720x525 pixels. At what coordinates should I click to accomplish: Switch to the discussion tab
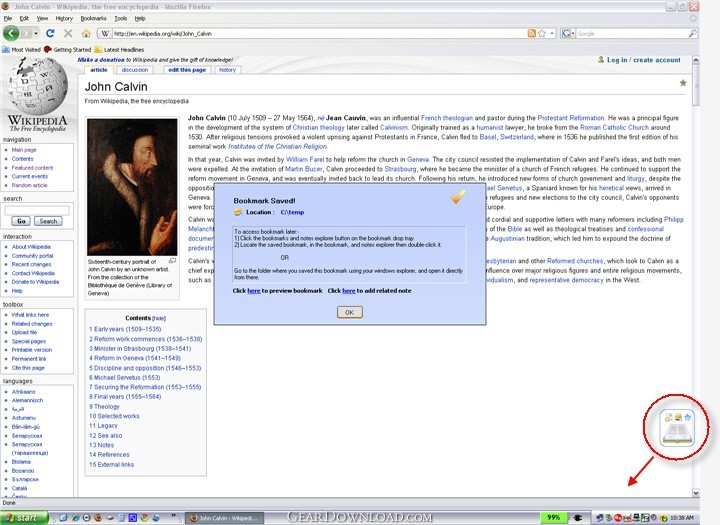135,70
